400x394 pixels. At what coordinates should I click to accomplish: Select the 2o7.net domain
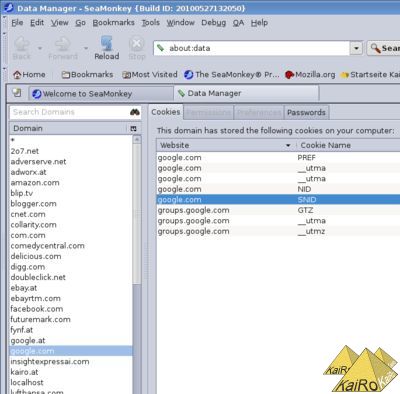coord(71,151)
